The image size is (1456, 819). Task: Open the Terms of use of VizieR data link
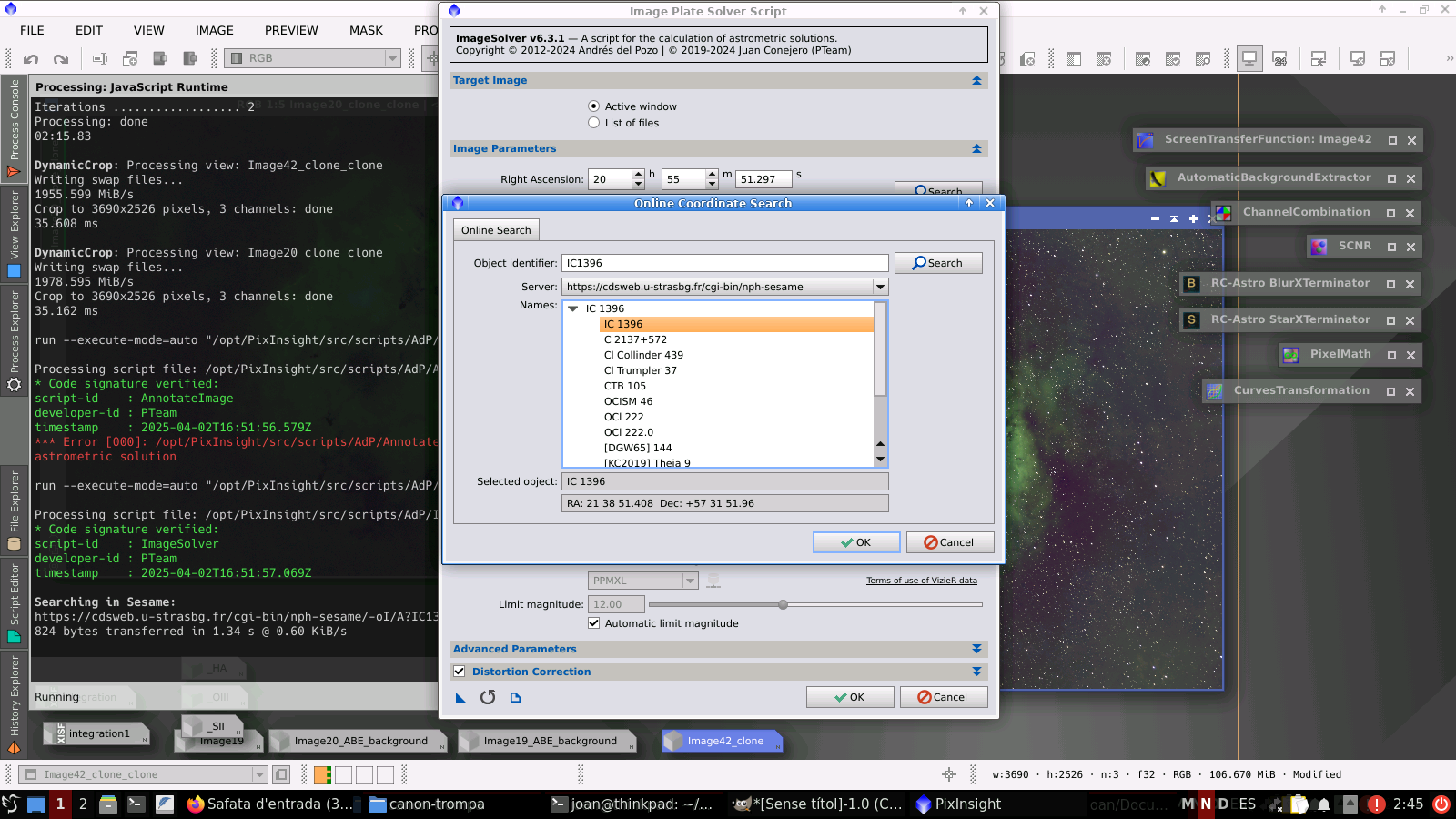[921, 581]
